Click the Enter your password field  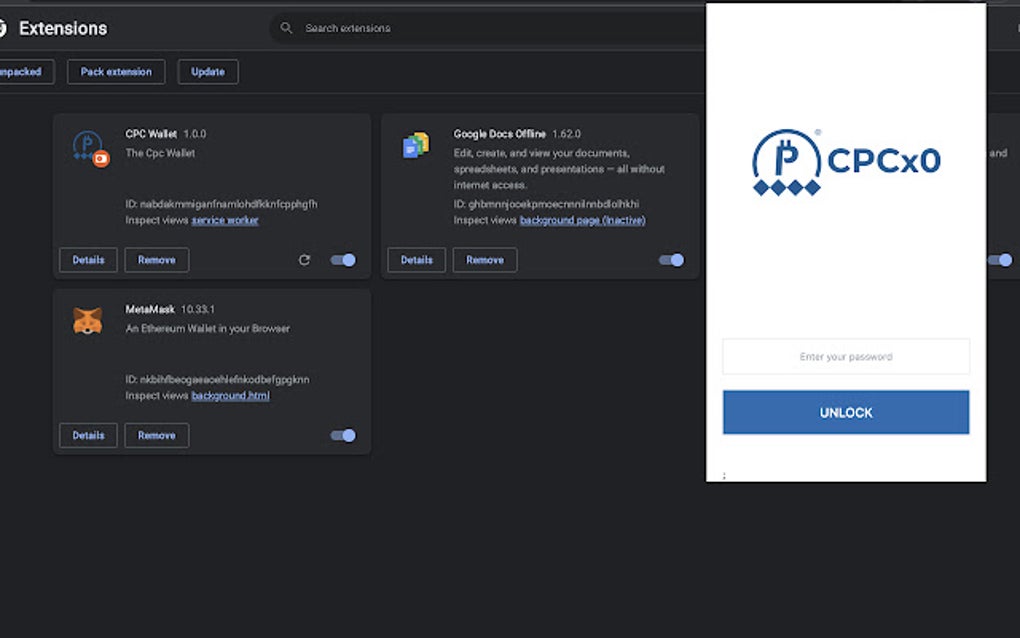click(x=845, y=356)
